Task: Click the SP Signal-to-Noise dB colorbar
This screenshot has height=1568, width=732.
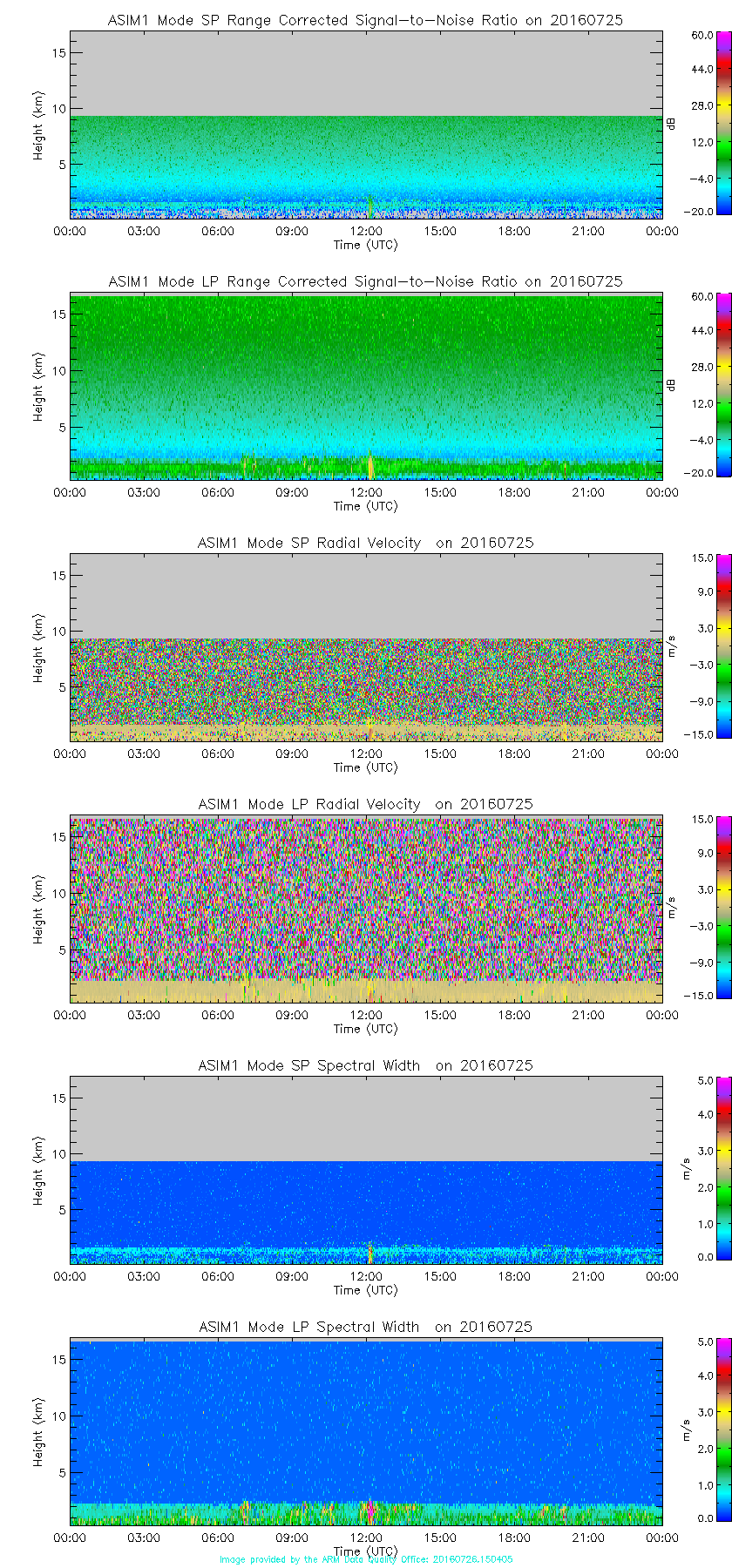Action: pos(723,124)
